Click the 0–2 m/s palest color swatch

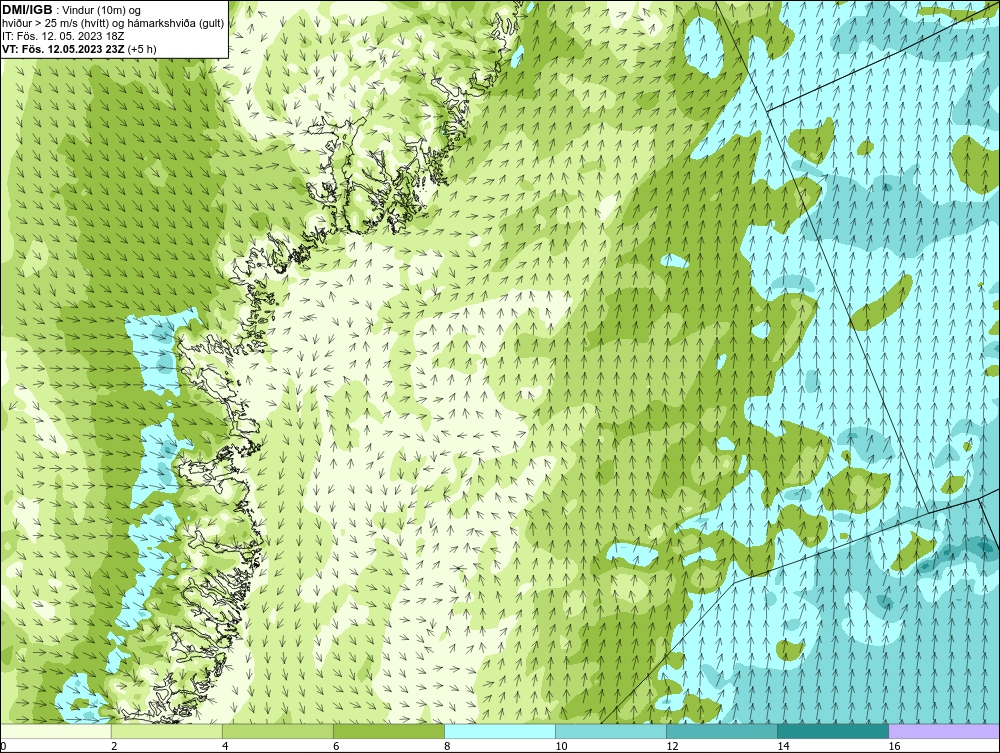pyautogui.click(x=56, y=731)
